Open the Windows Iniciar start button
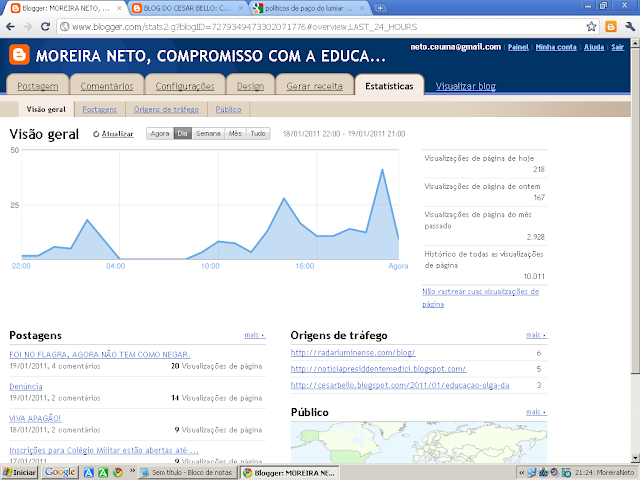640x480 pixels. point(19,472)
